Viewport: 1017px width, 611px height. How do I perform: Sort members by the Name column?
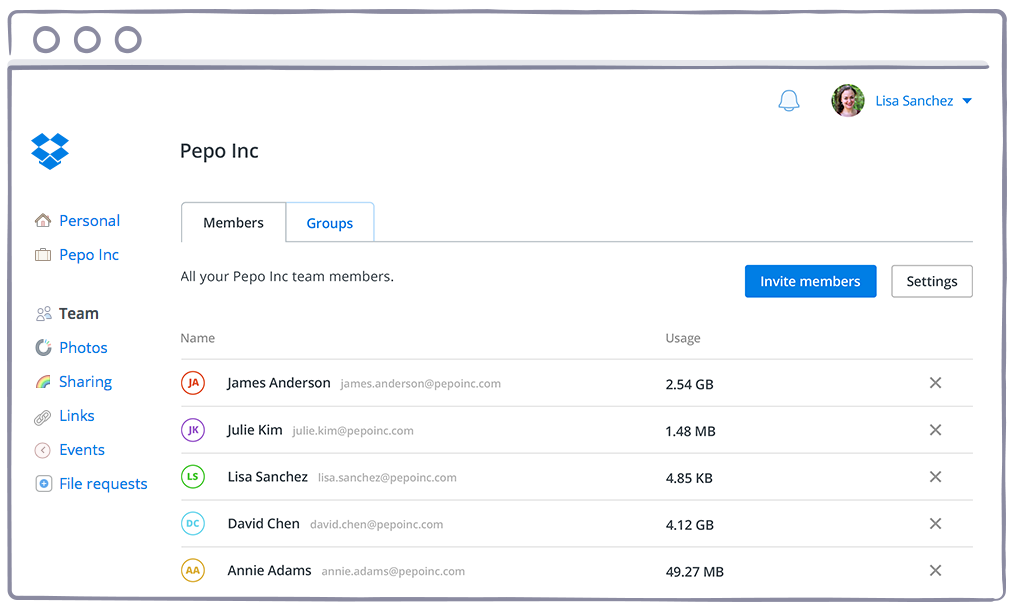coord(197,338)
